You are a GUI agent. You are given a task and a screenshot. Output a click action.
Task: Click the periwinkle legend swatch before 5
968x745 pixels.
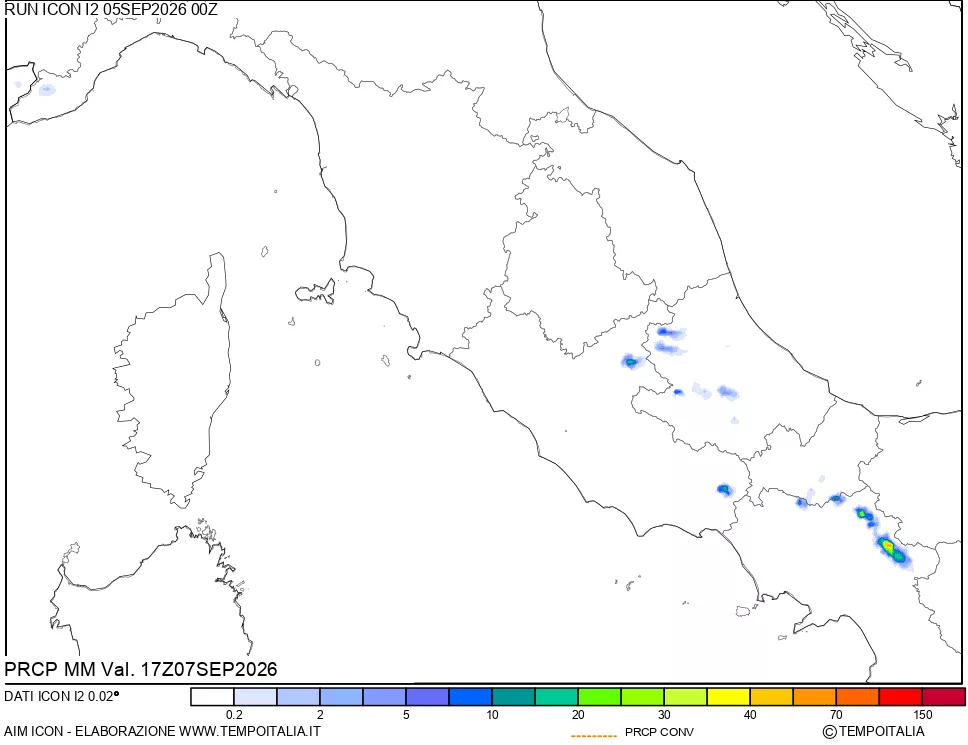click(x=385, y=697)
